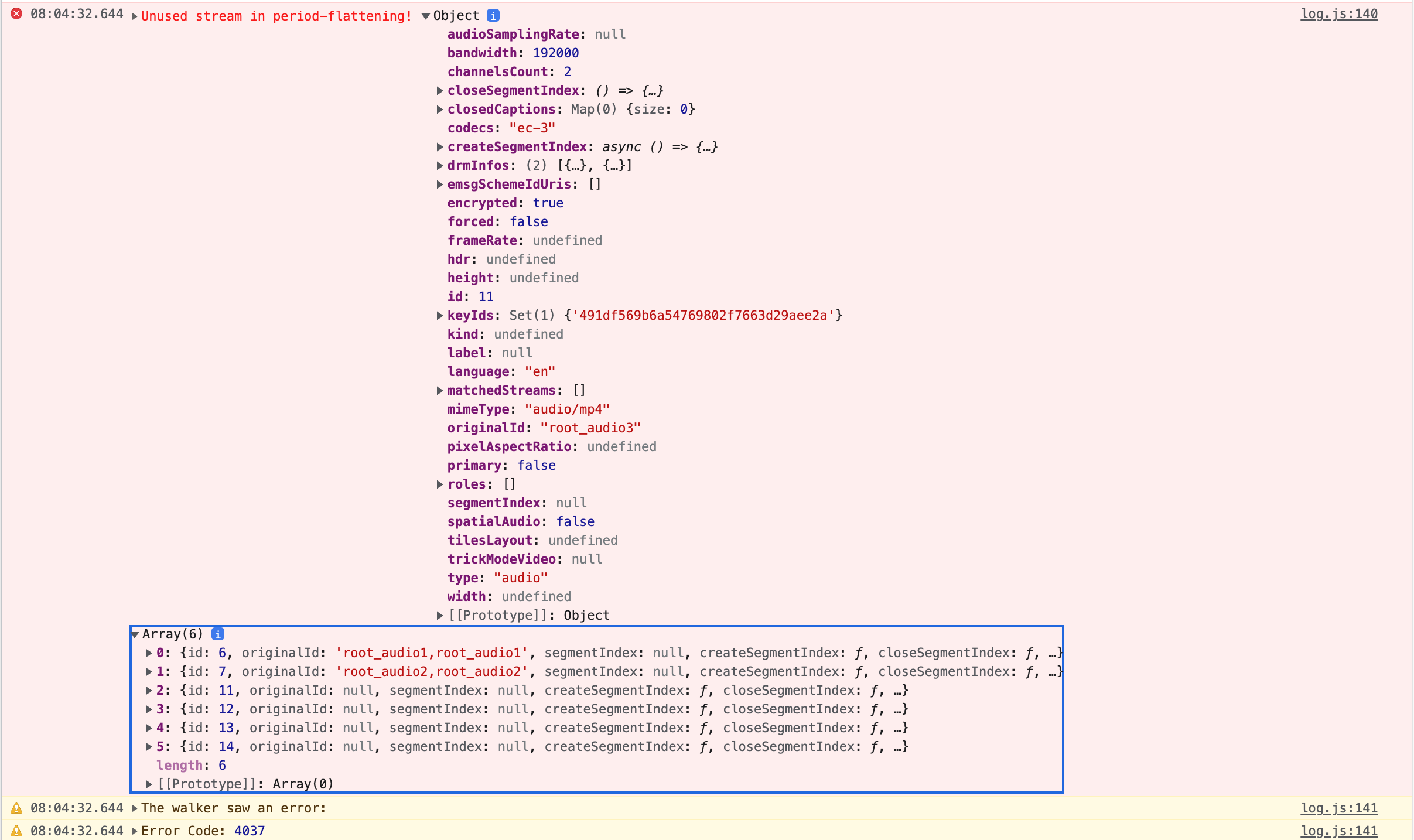The width and height of the screenshot is (1414, 840).
Task: Open log.js:141 link on the walker error row
Action: (1339, 808)
